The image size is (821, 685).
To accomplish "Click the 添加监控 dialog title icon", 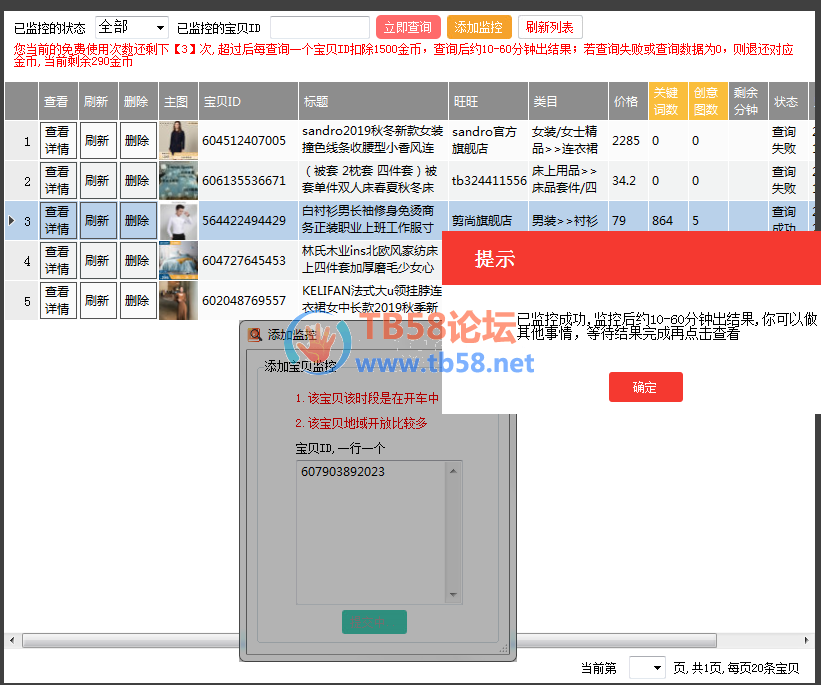I will (255, 335).
